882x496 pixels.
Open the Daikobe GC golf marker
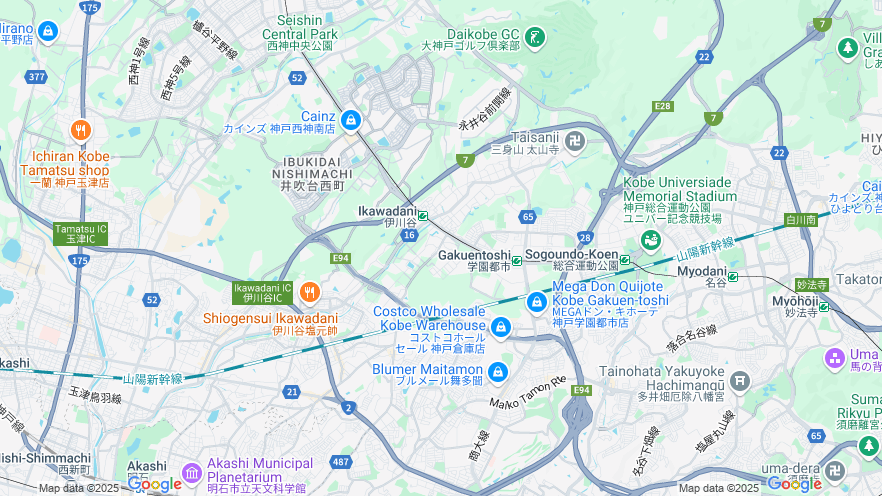(534, 39)
